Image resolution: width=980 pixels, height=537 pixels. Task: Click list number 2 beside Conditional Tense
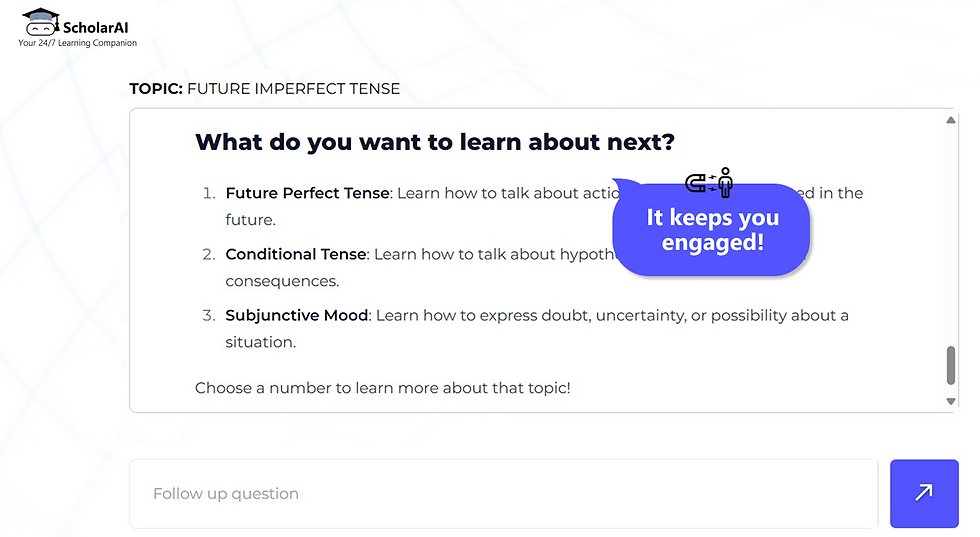209,254
